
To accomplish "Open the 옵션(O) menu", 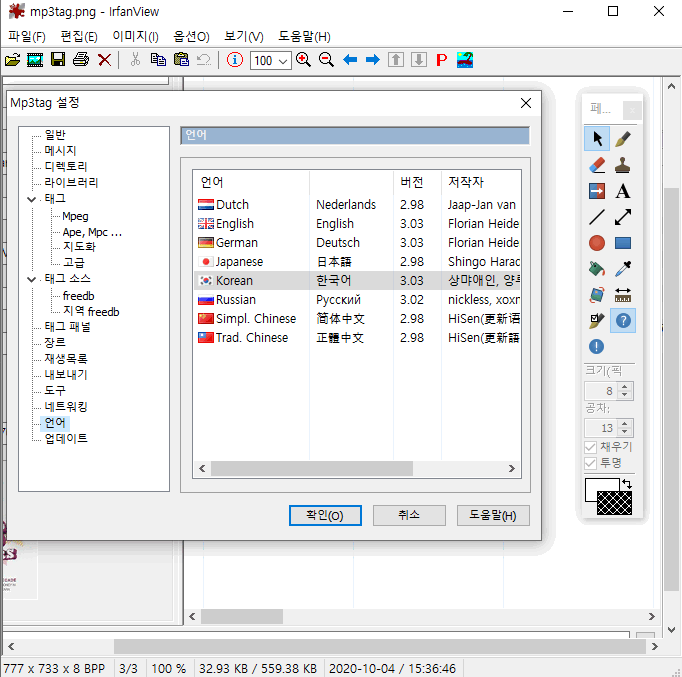I will pyautogui.click(x=191, y=37).
